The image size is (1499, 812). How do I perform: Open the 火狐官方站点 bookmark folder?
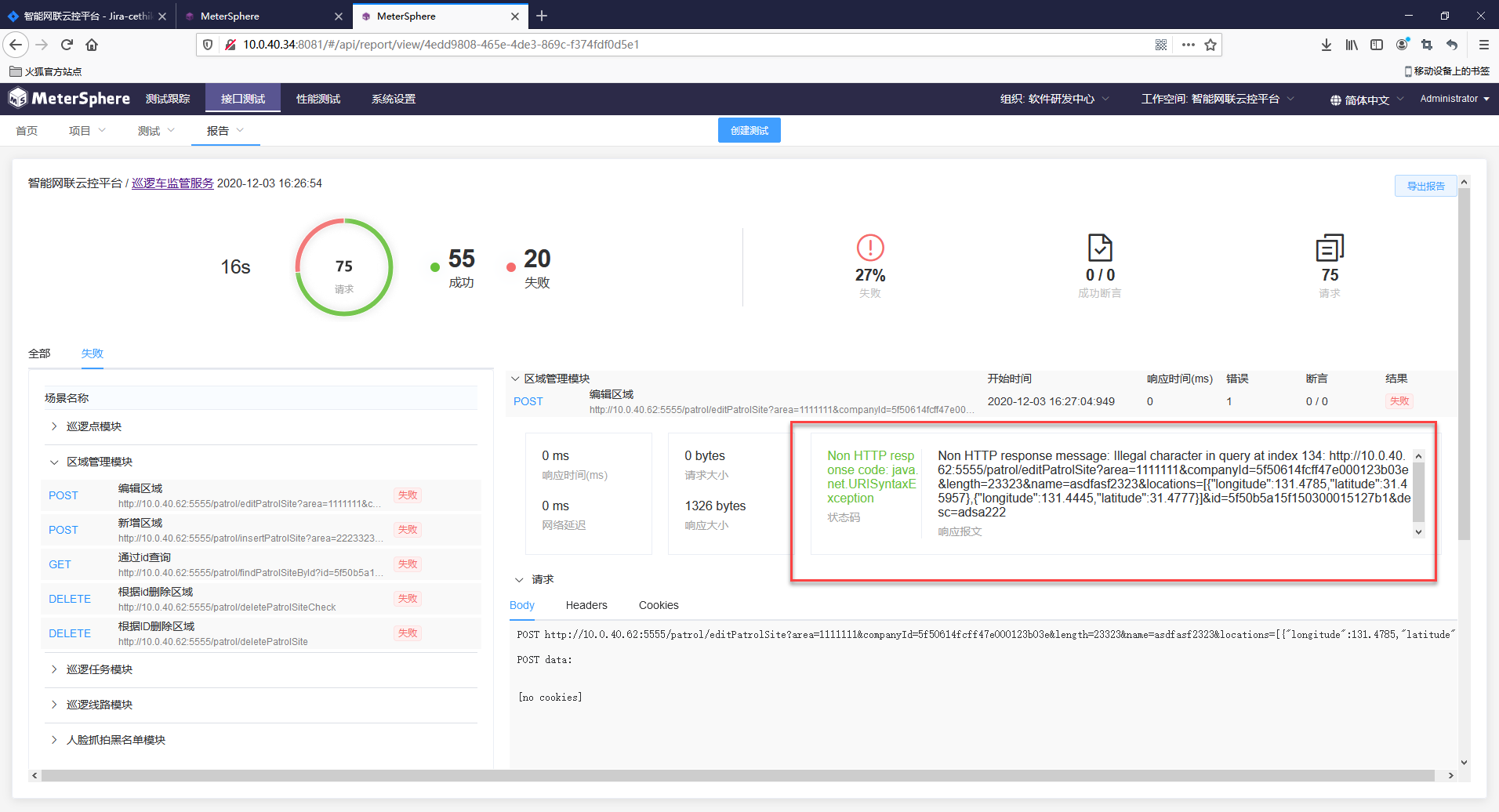pos(45,71)
